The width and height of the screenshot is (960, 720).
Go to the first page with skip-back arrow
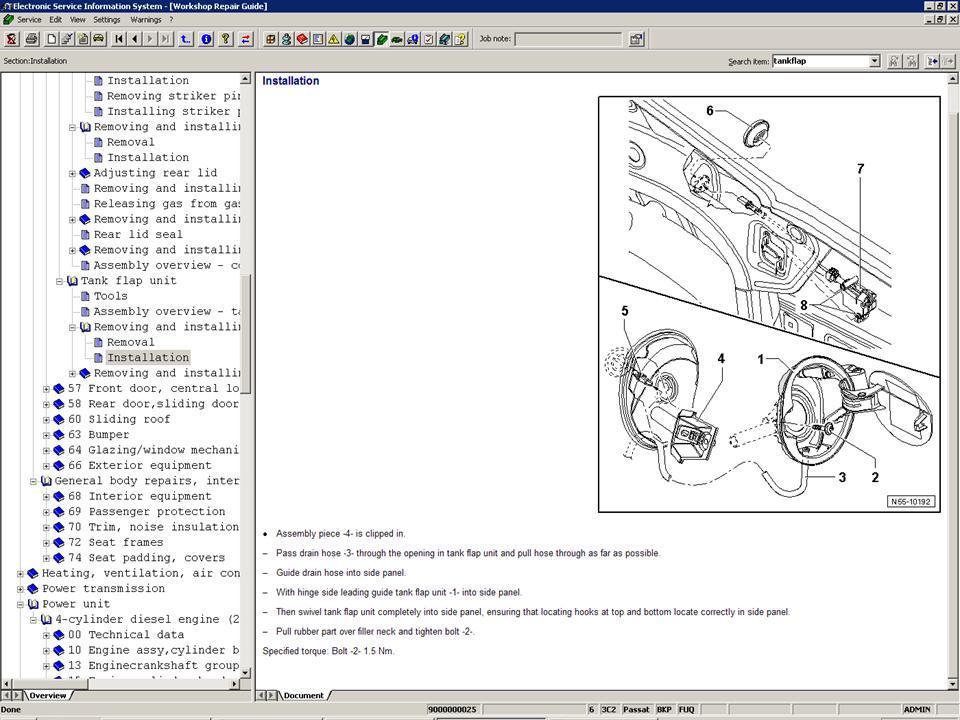(x=119, y=39)
